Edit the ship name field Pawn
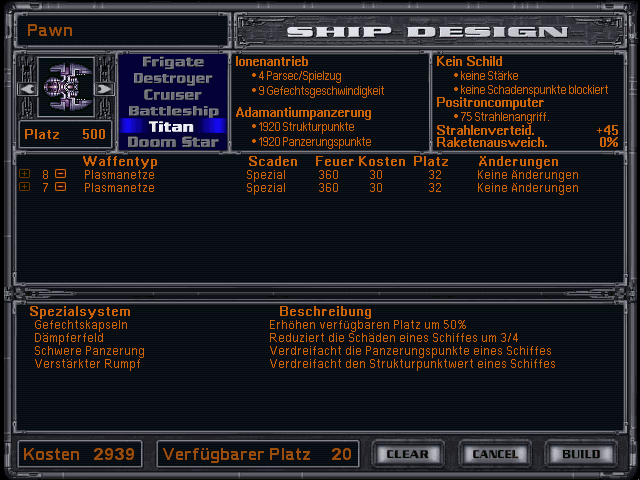This screenshot has height=480, width=640. point(120,30)
